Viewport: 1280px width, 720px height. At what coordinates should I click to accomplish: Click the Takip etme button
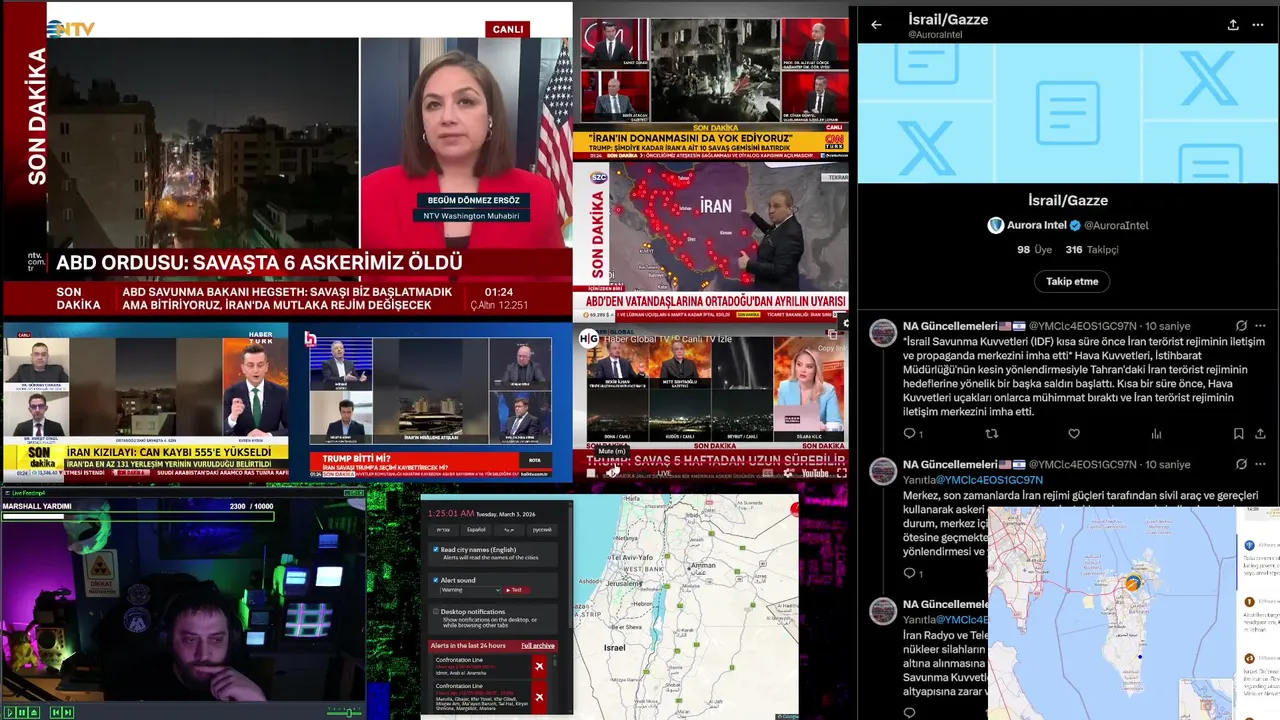tap(1072, 281)
